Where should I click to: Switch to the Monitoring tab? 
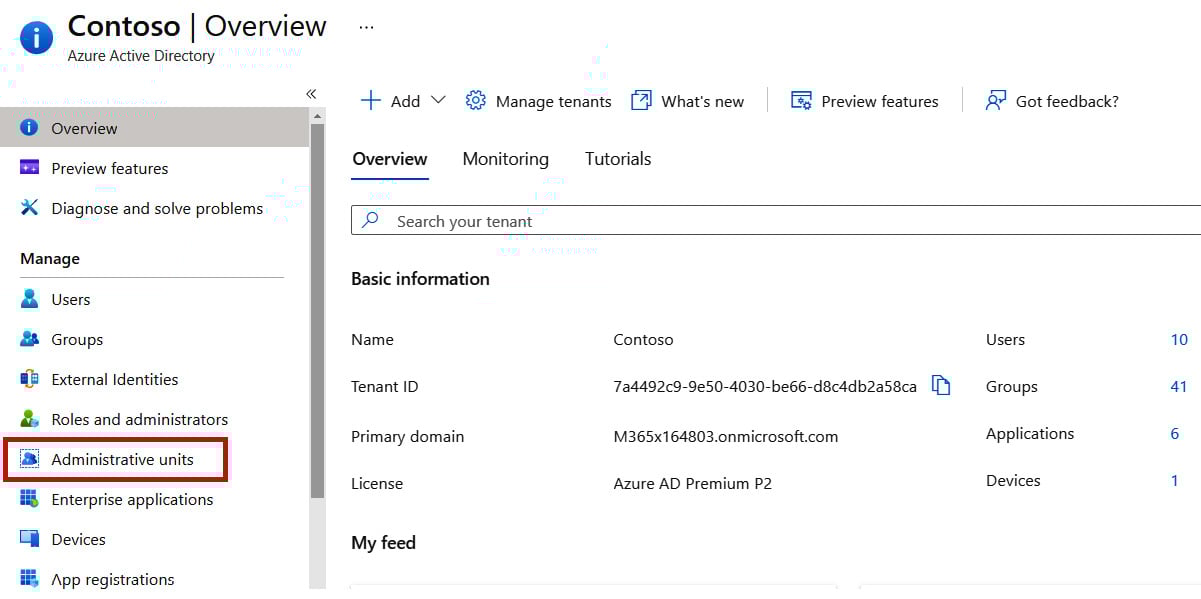point(505,159)
